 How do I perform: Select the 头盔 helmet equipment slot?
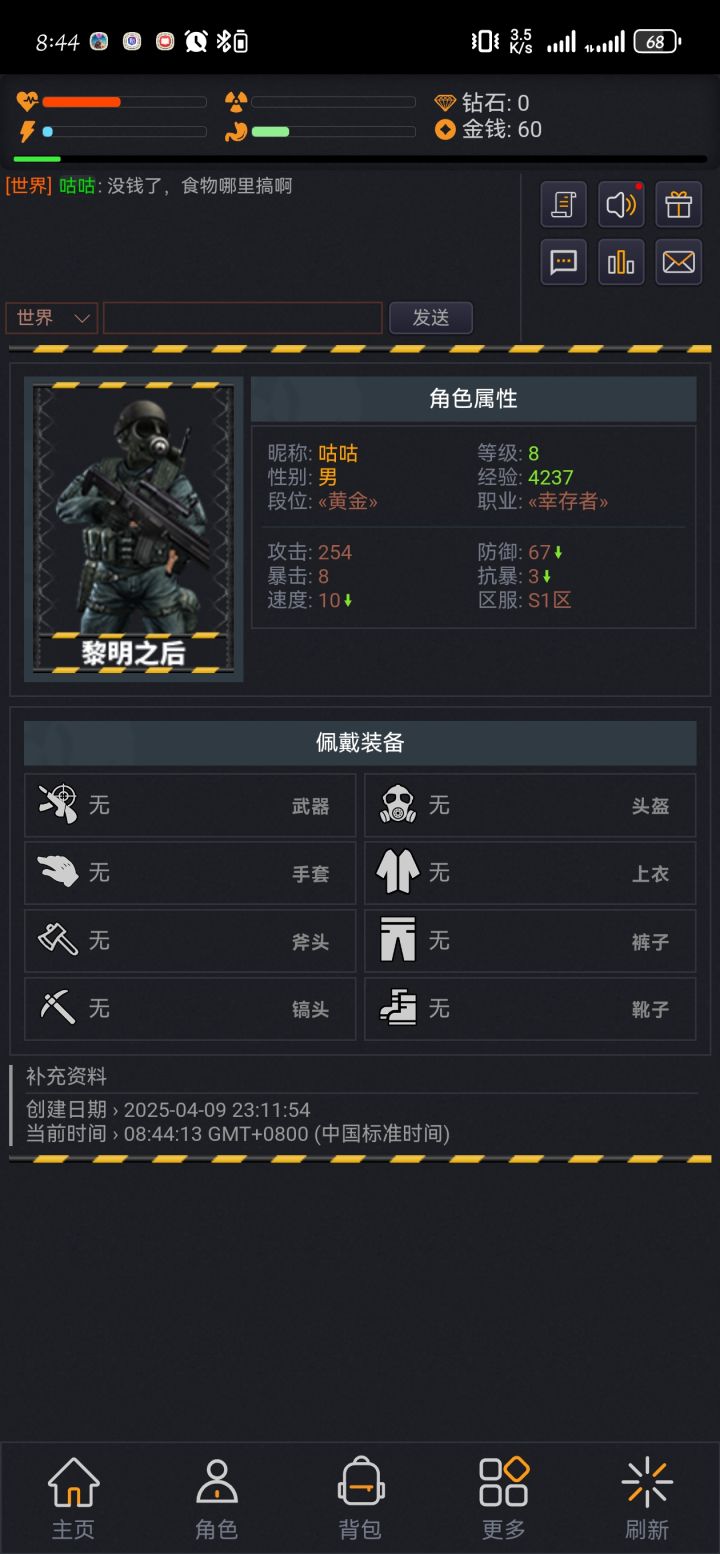tap(530, 805)
